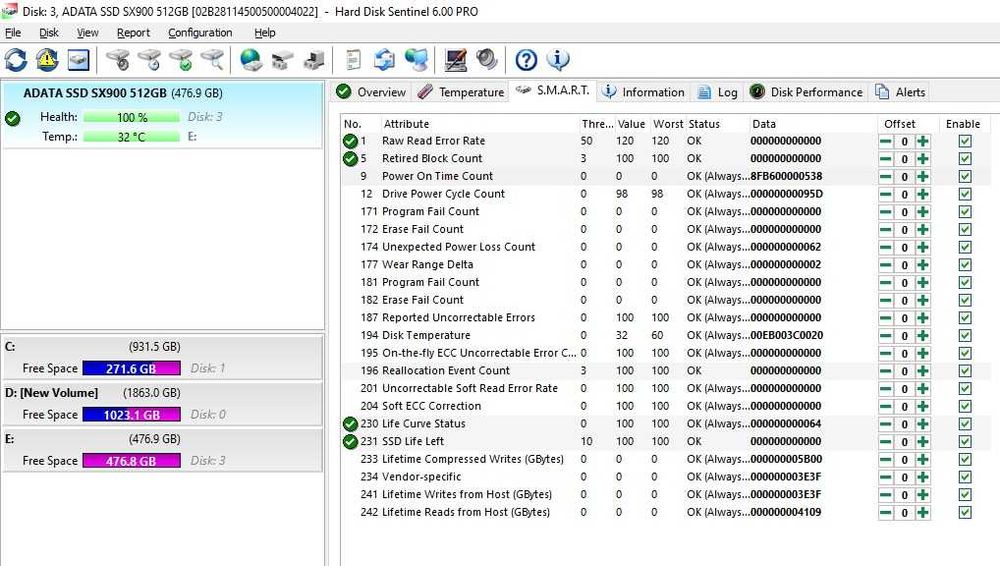Switch to the Alerts tab
1000x566 pixels.
tap(900, 92)
